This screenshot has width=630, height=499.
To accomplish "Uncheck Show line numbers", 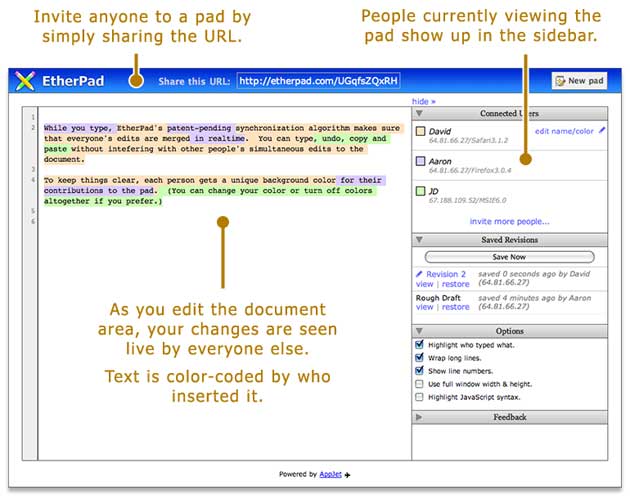I will point(419,370).
